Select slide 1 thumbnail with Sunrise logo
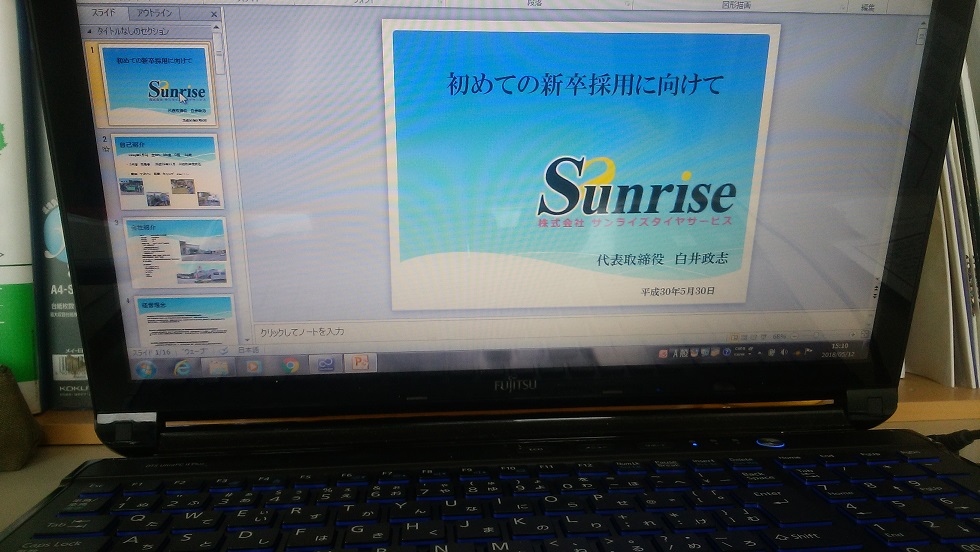Viewport: 980px width, 552px height. [x=159, y=84]
